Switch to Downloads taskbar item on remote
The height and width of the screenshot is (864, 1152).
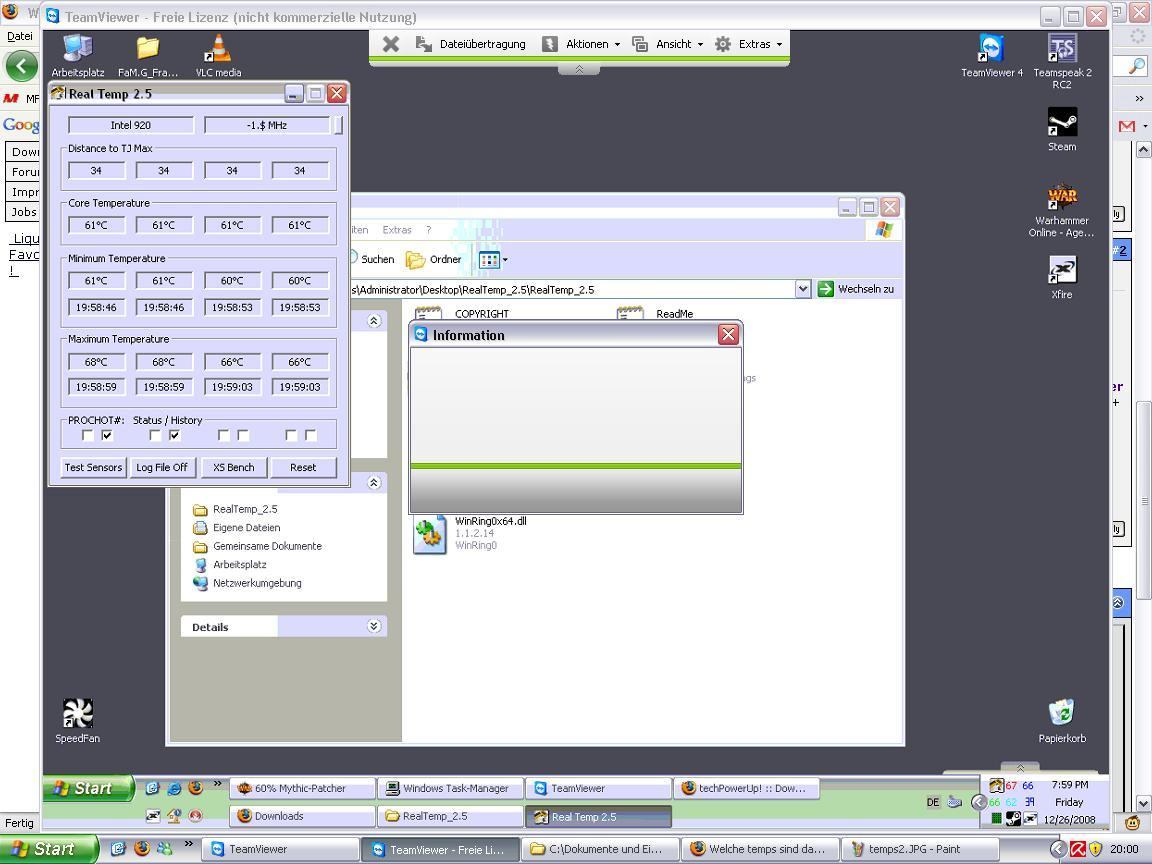click(303, 816)
